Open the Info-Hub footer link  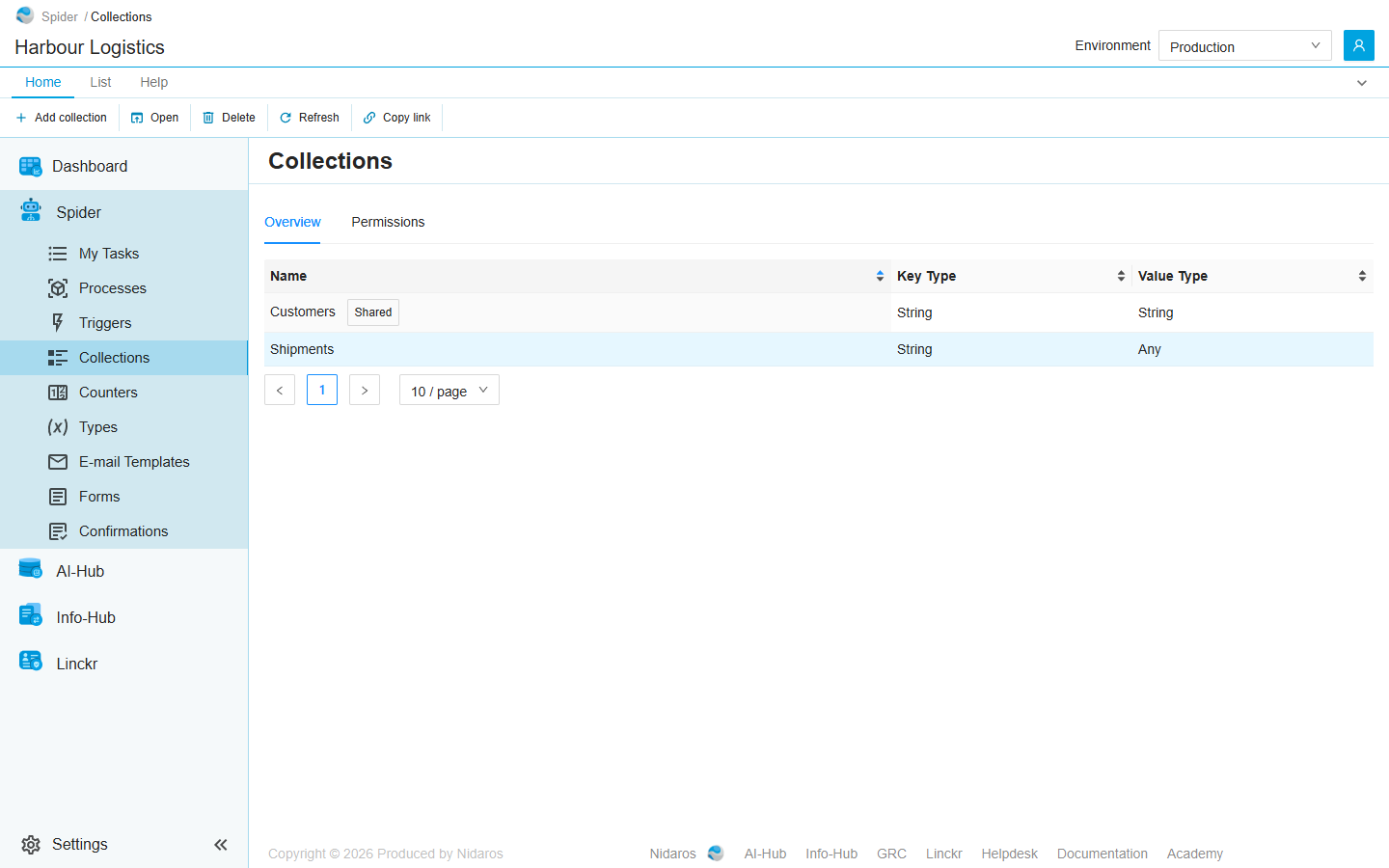click(831, 854)
